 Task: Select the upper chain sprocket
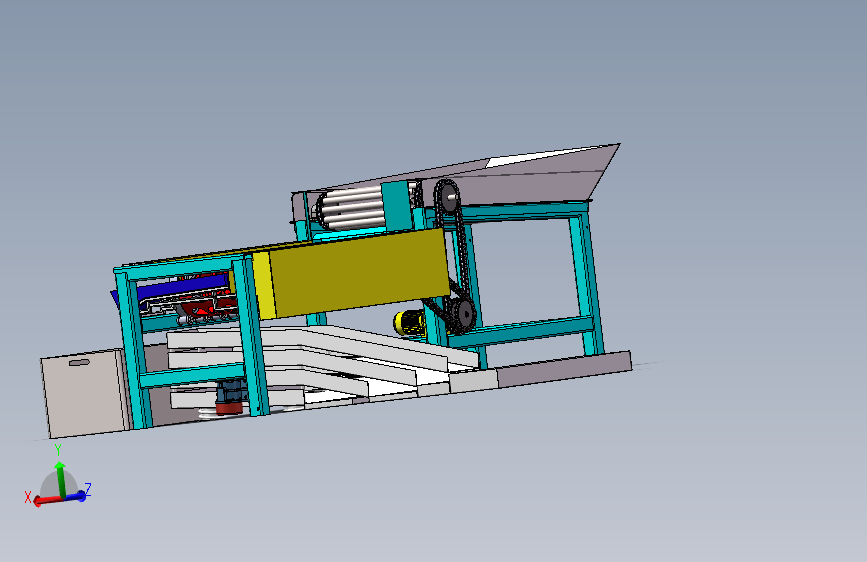click(447, 196)
